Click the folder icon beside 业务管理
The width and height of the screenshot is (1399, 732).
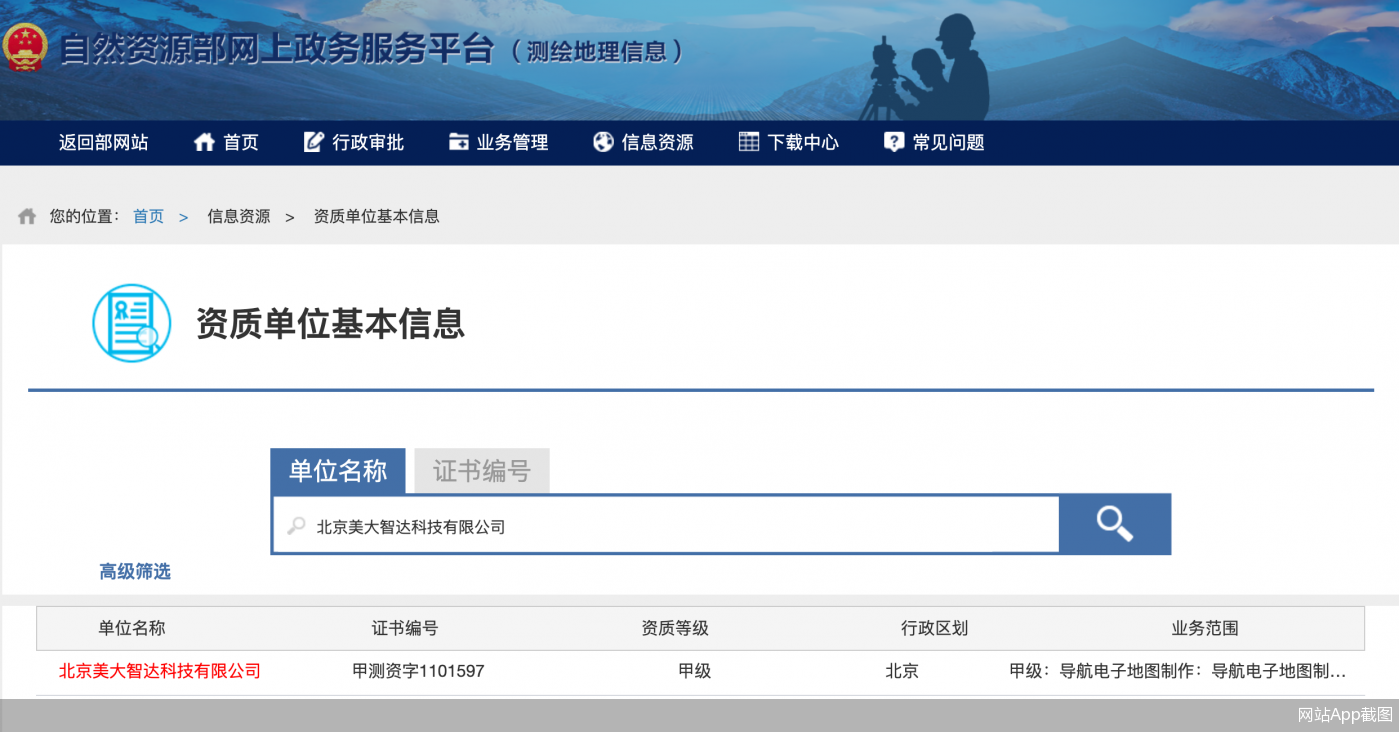[x=459, y=142]
